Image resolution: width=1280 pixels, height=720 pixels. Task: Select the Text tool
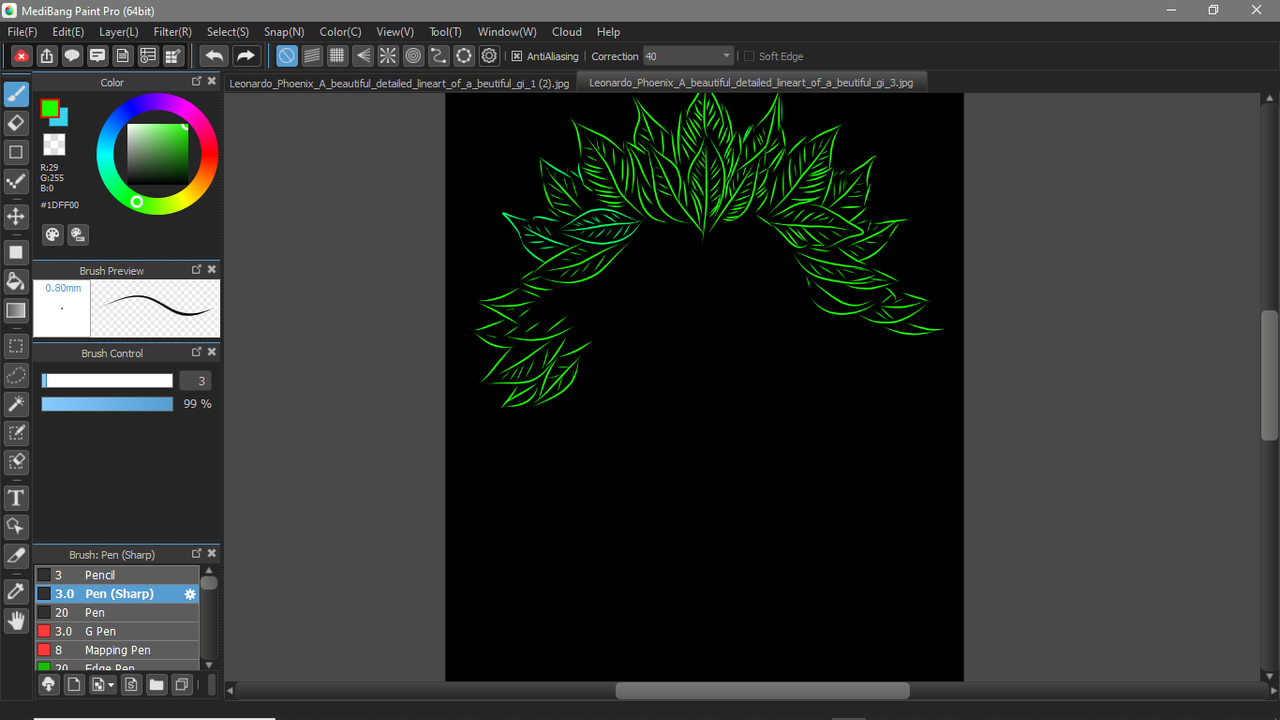coord(16,497)
